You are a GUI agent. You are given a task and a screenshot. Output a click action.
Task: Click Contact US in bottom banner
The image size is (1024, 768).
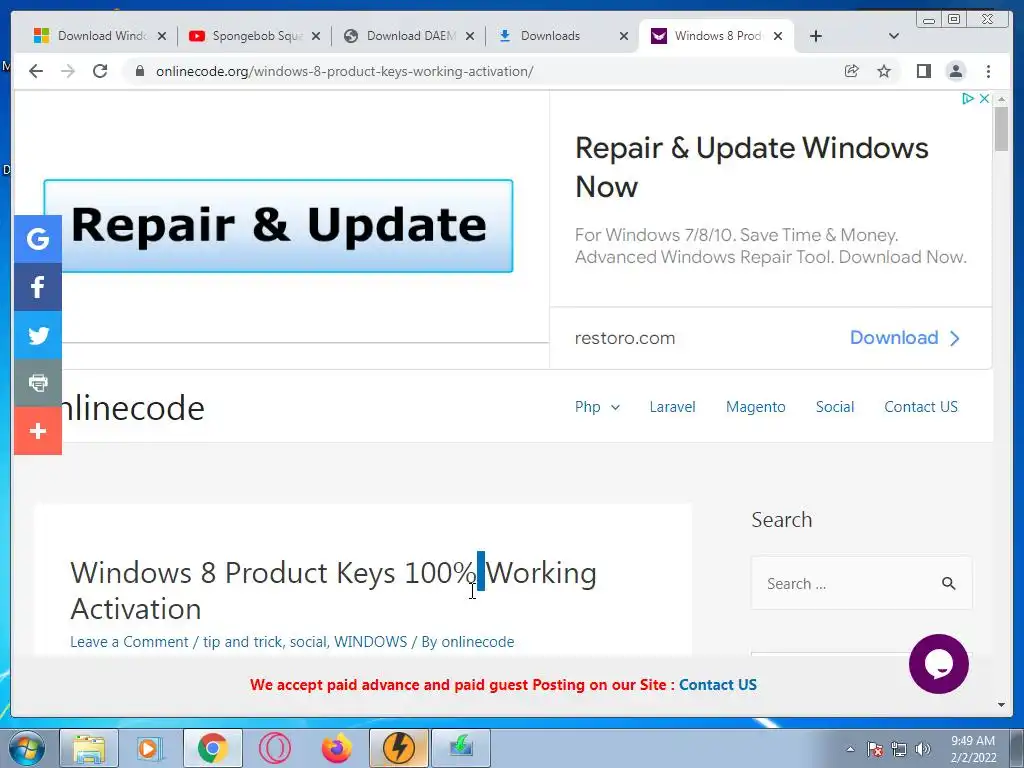click(x=718, y=684)
